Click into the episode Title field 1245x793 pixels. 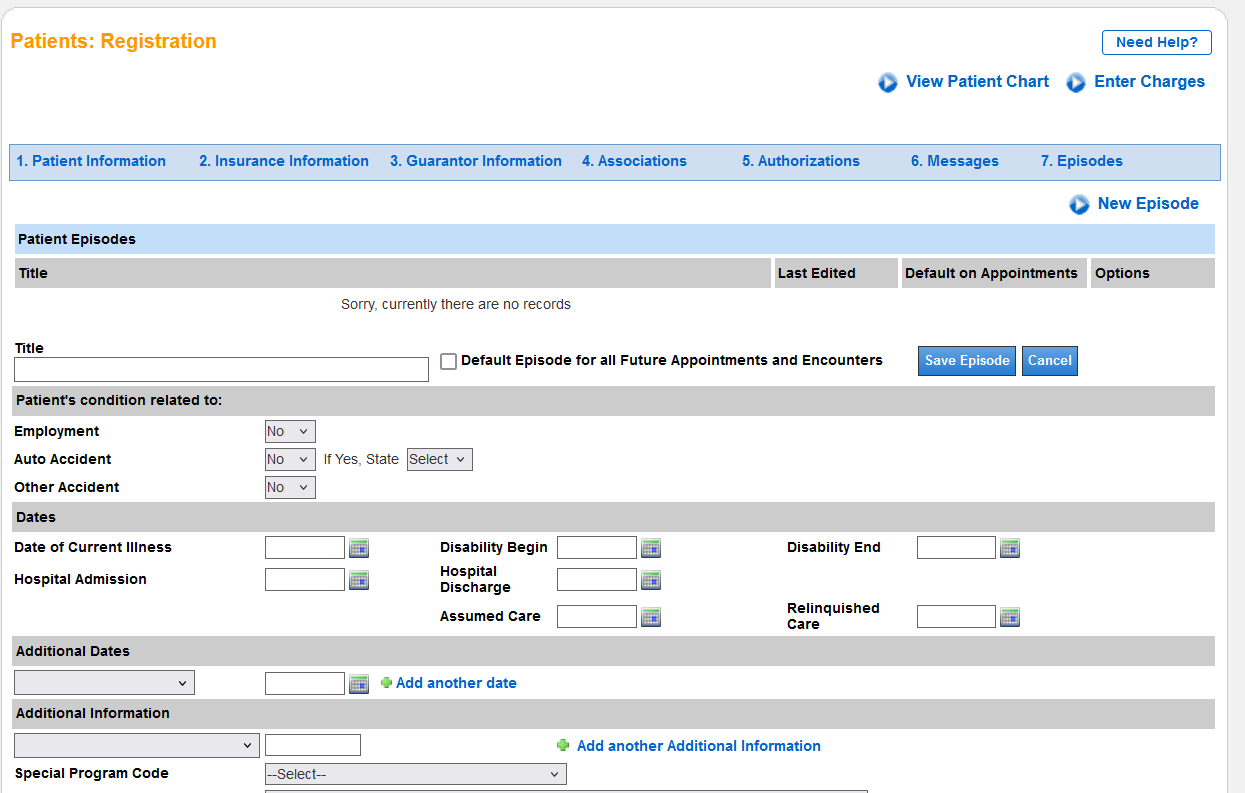point(221,370)
